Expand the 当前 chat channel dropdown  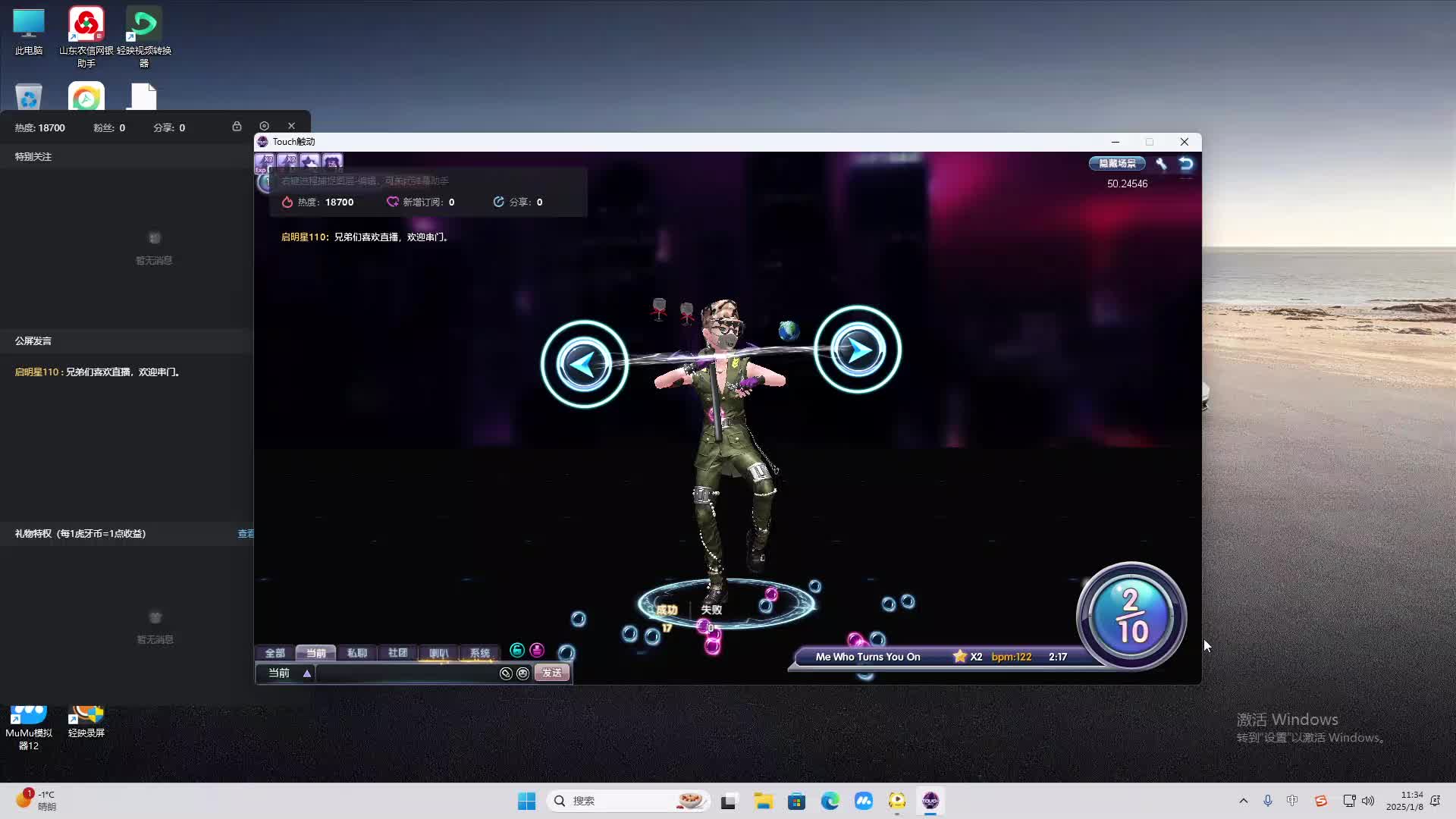pyautogui.click(x=307, y=673)
